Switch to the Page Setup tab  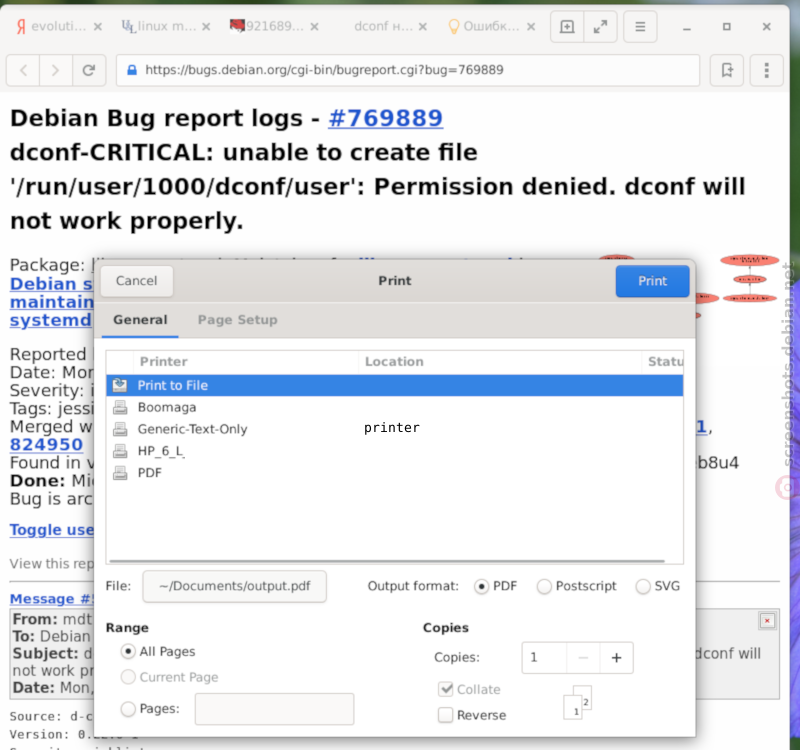tap(238, 320)
